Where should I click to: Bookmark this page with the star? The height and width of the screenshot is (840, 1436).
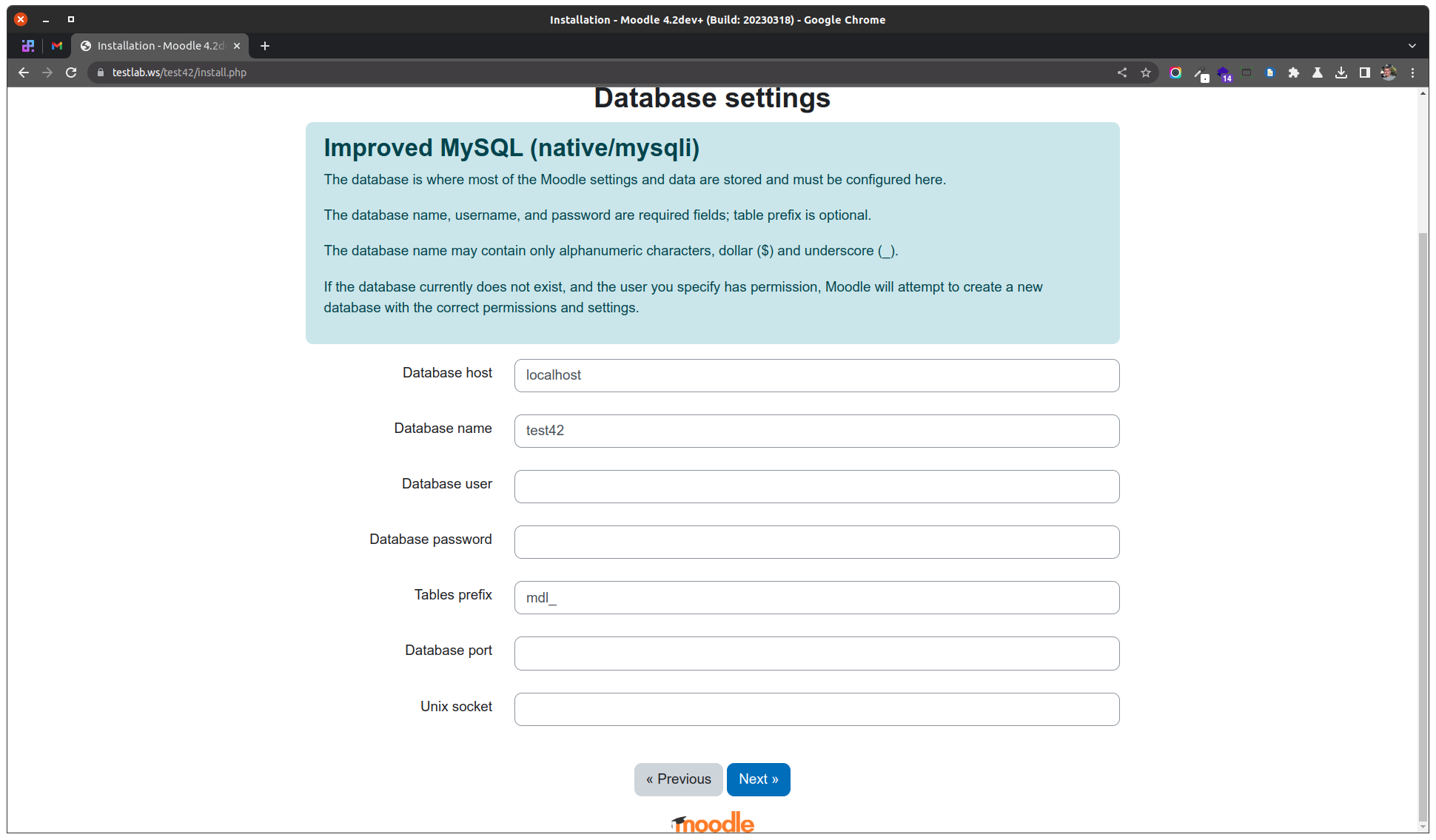pos(1146,73)
